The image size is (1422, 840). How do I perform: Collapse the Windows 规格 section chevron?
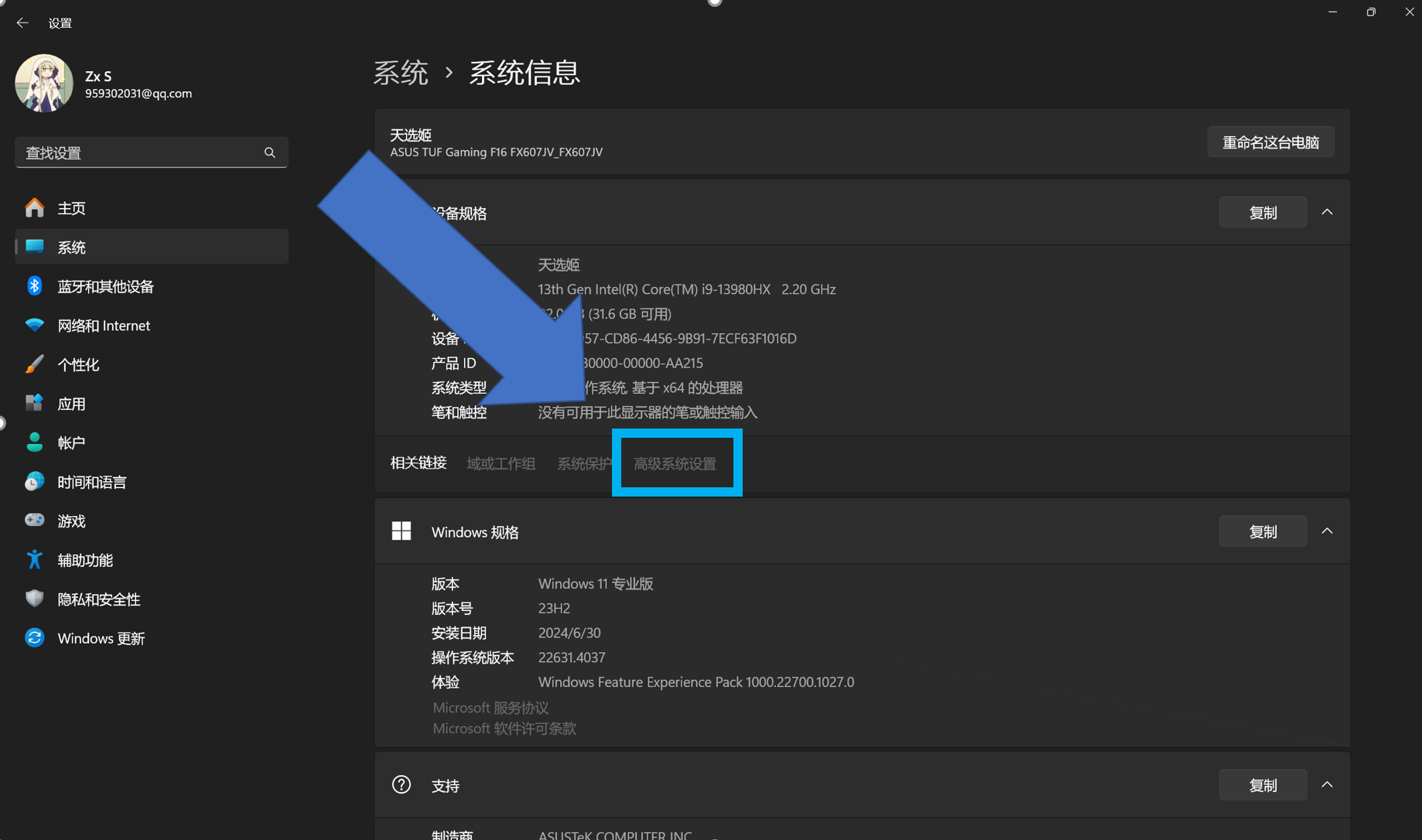(x=1327, y=531)
